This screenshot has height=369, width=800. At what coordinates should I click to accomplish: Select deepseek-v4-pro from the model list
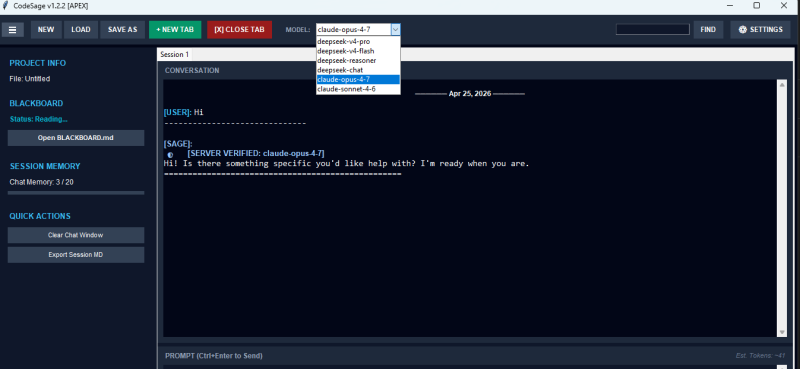coord(358,41)
